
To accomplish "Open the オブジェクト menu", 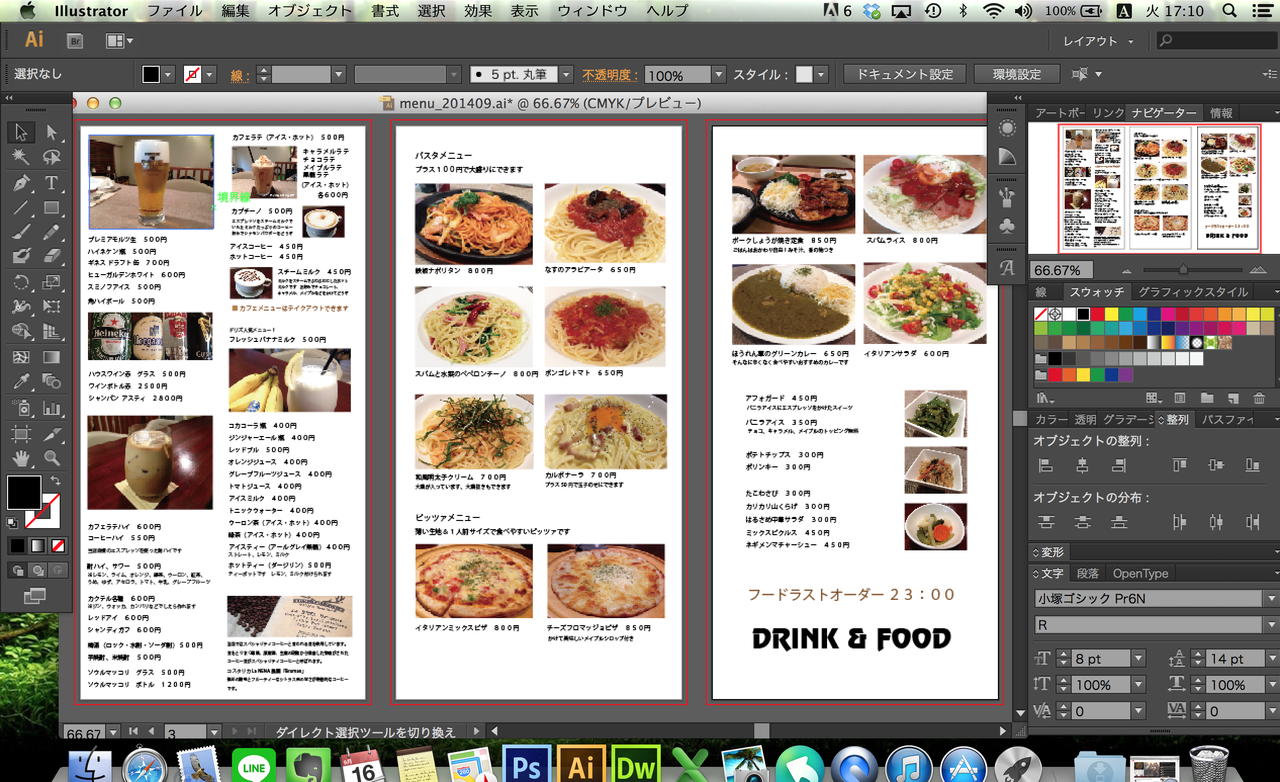I will click(309, 11).
